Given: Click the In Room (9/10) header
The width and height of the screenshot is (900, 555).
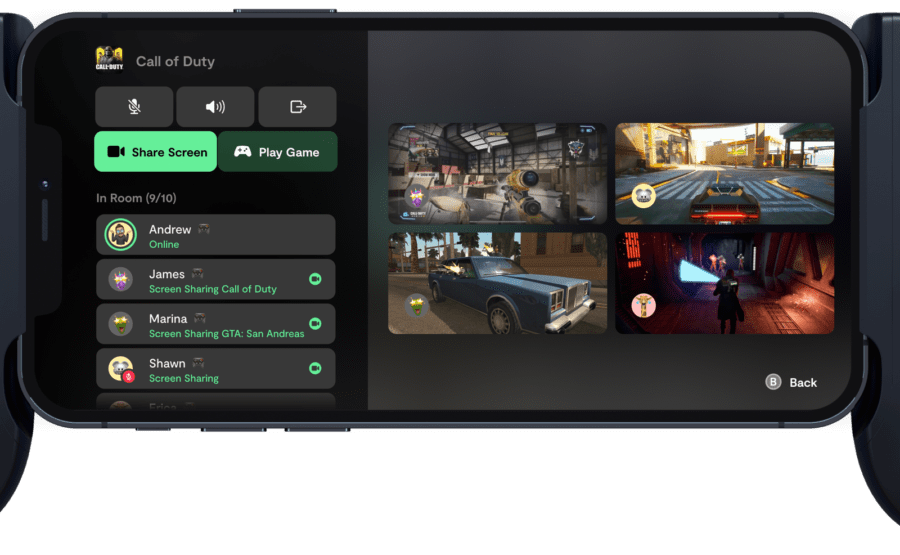Looking at the screenshot, I should (x=136, y=198).
